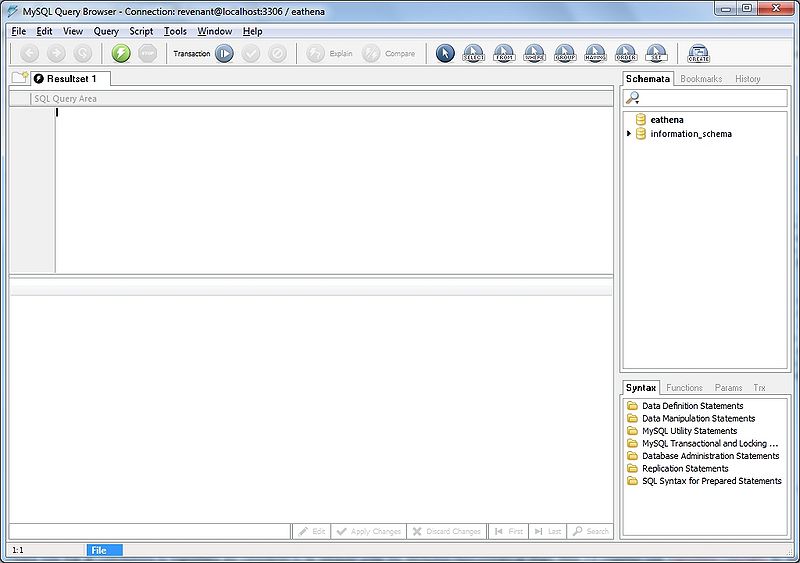Switch to the History tab
800x563 pixels.
pyautogui.click(x=747, y=79)
